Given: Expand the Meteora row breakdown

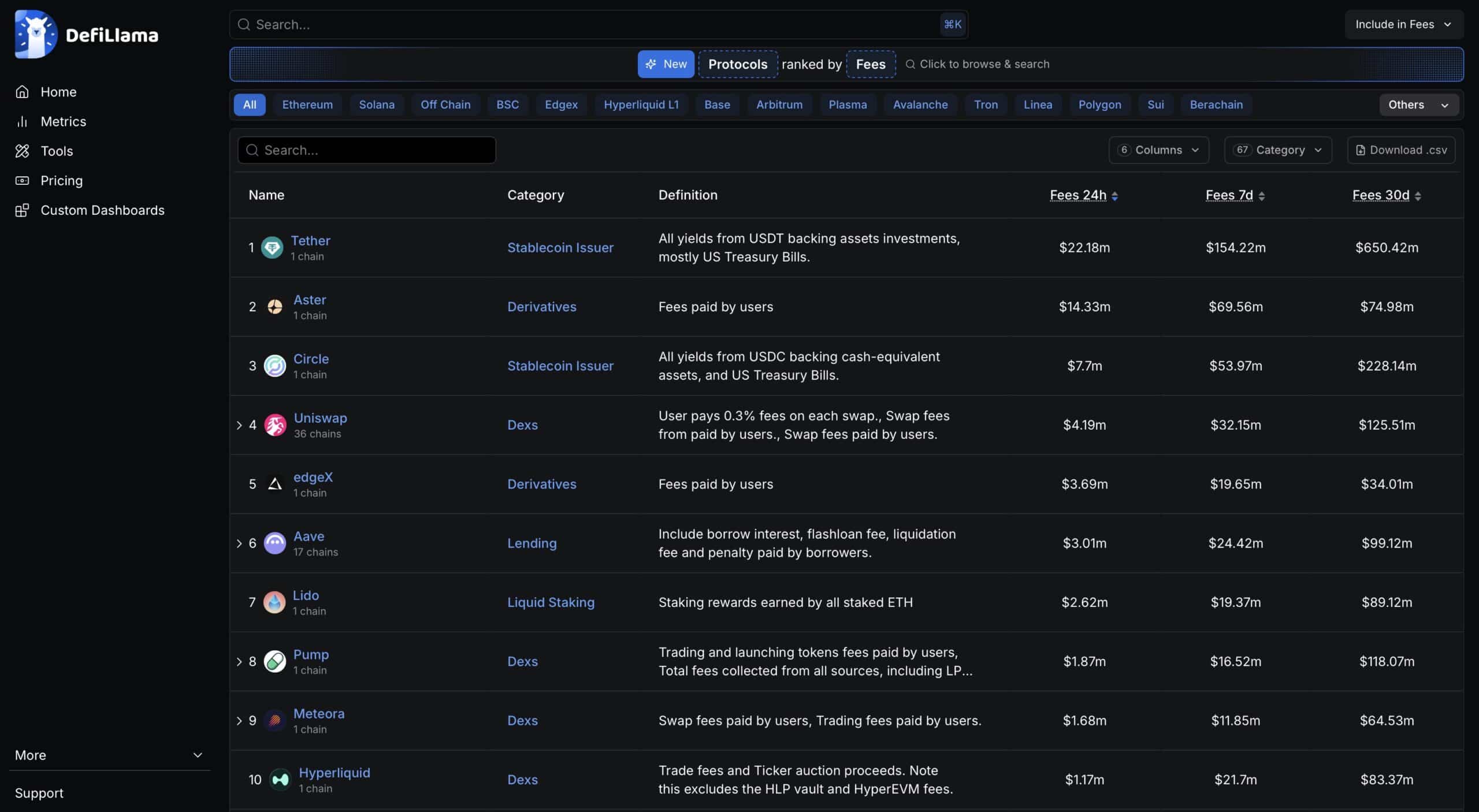Looking at the screenshot, I should [239, 721].
